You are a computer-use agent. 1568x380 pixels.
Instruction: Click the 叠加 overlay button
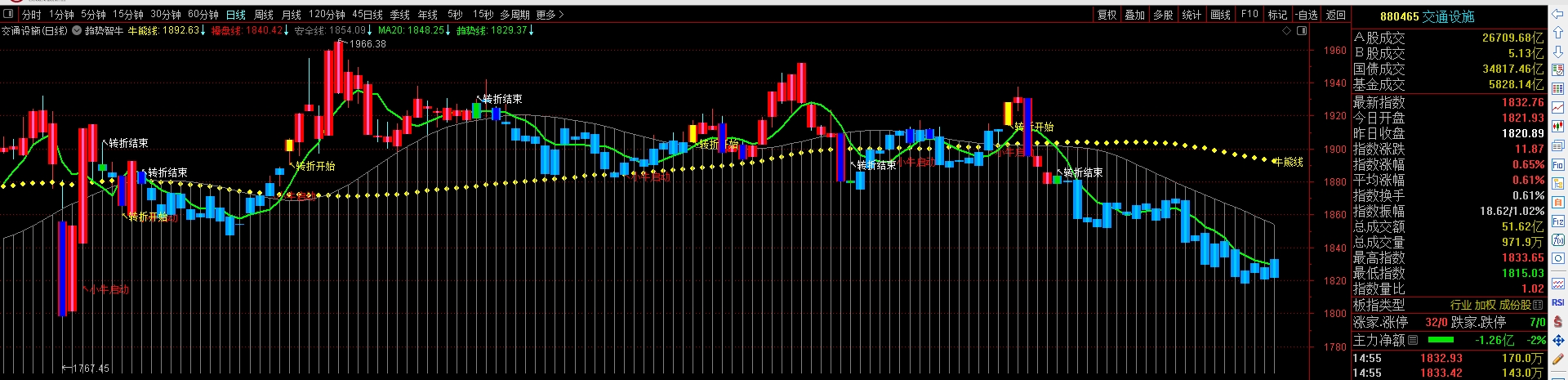click(x=1135, y=15)
